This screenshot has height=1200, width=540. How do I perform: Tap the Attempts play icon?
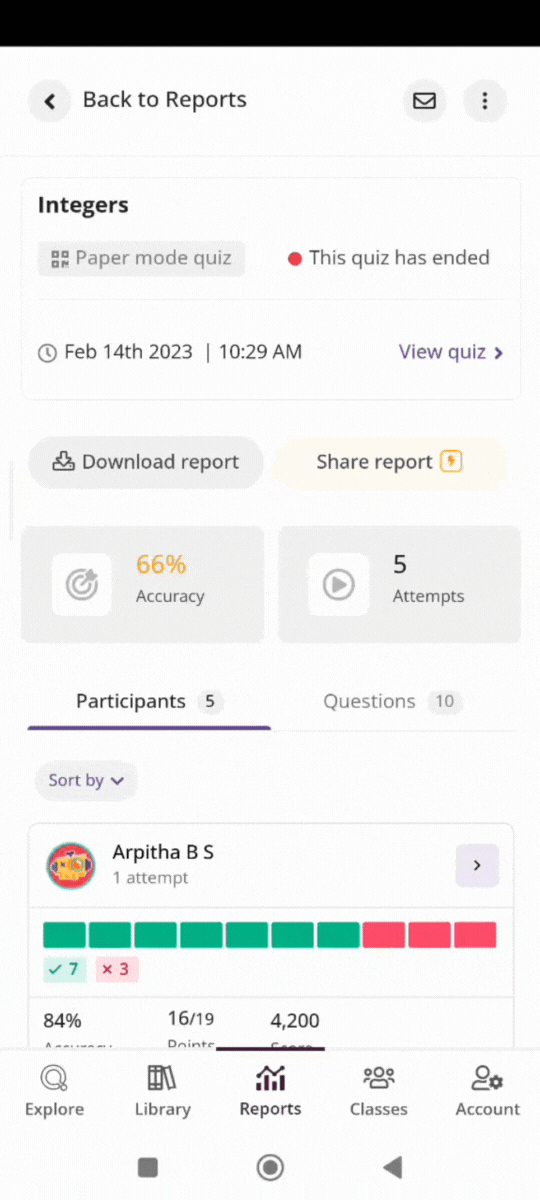pyautogui.click(x=338, y=584)
